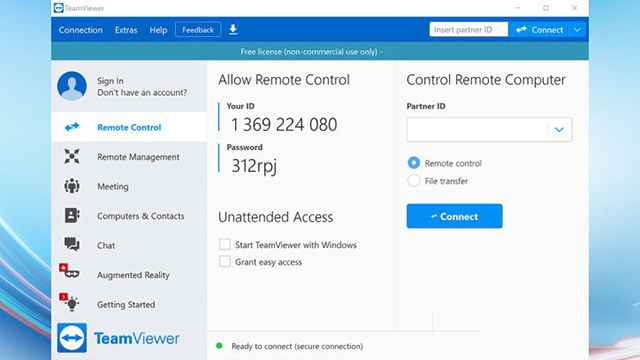Minimize the TeamViewer window

[x=518, y=8]
